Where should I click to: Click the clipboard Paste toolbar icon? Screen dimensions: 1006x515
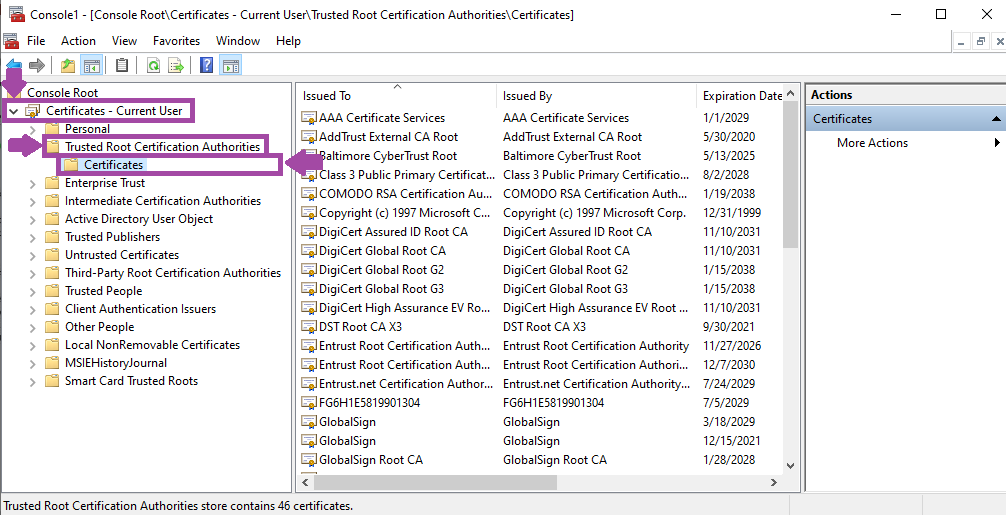(x=122, y=65)
